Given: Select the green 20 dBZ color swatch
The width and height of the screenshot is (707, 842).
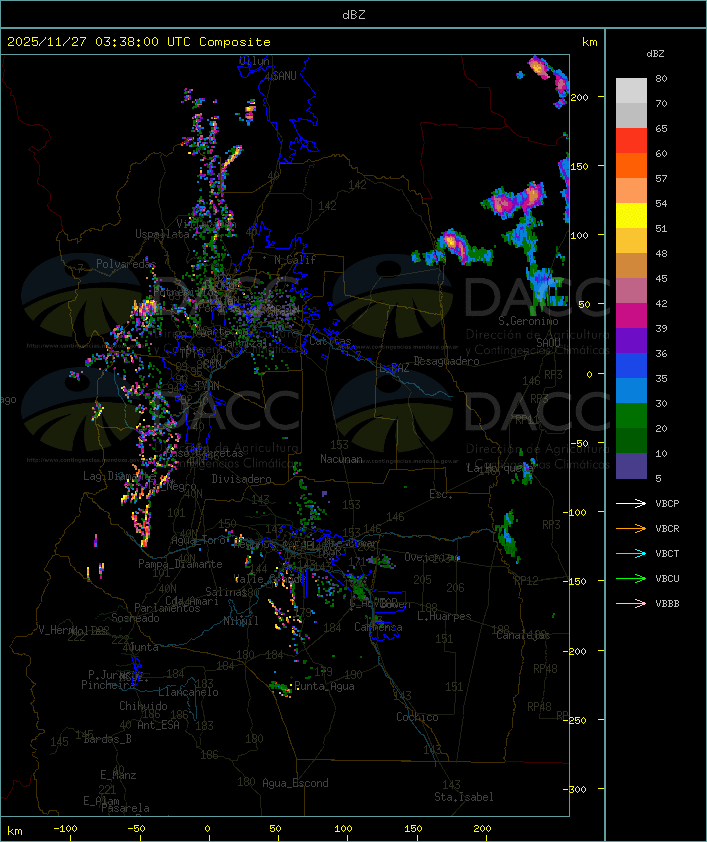Looking at the screenshot, I should click(x=631, y=416).
